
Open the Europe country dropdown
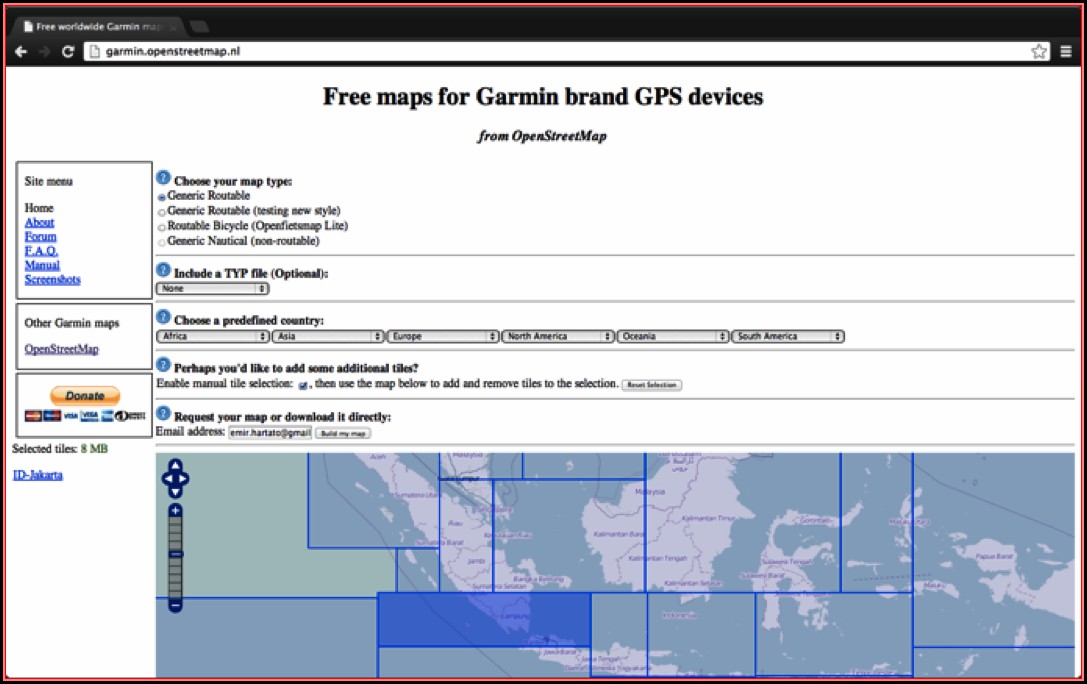[443, 337]
